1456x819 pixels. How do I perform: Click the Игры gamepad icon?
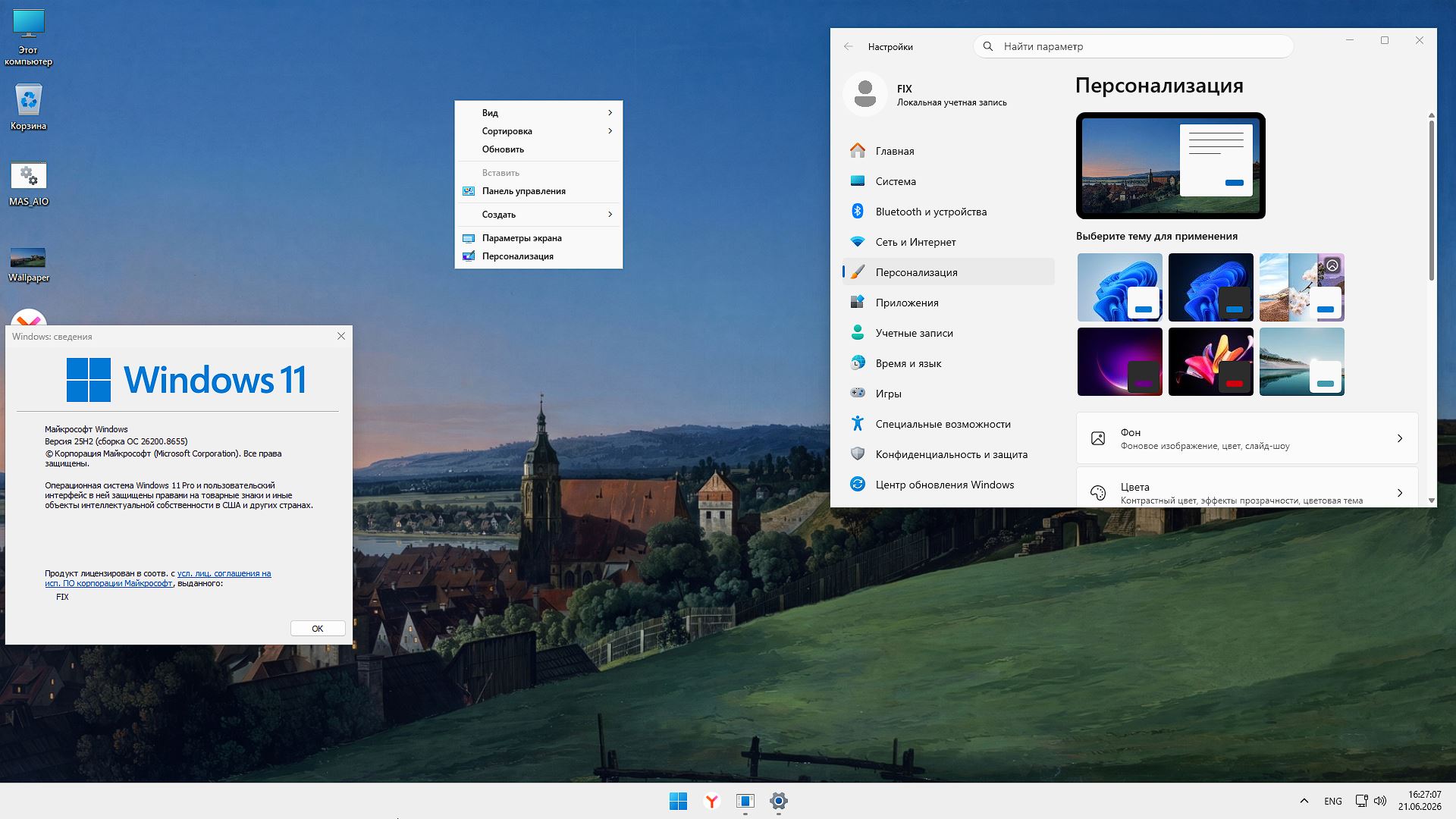(858, 394)
